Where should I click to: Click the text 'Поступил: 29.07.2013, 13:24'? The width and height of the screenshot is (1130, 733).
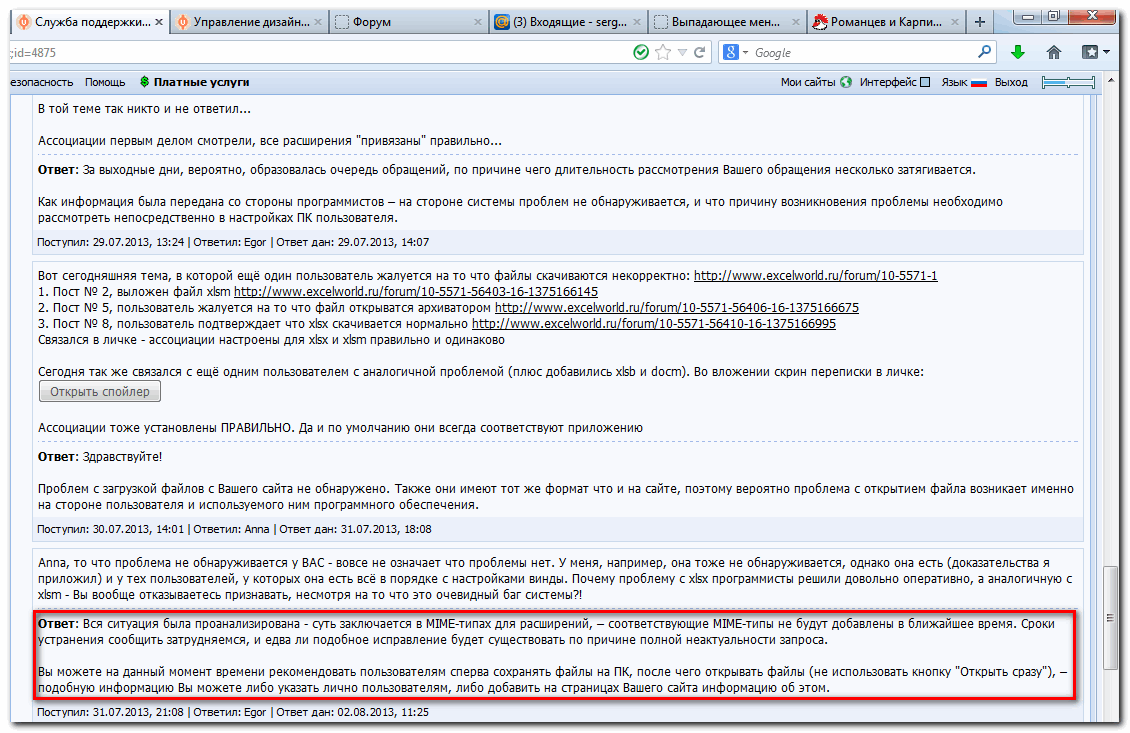click(110, 242)
